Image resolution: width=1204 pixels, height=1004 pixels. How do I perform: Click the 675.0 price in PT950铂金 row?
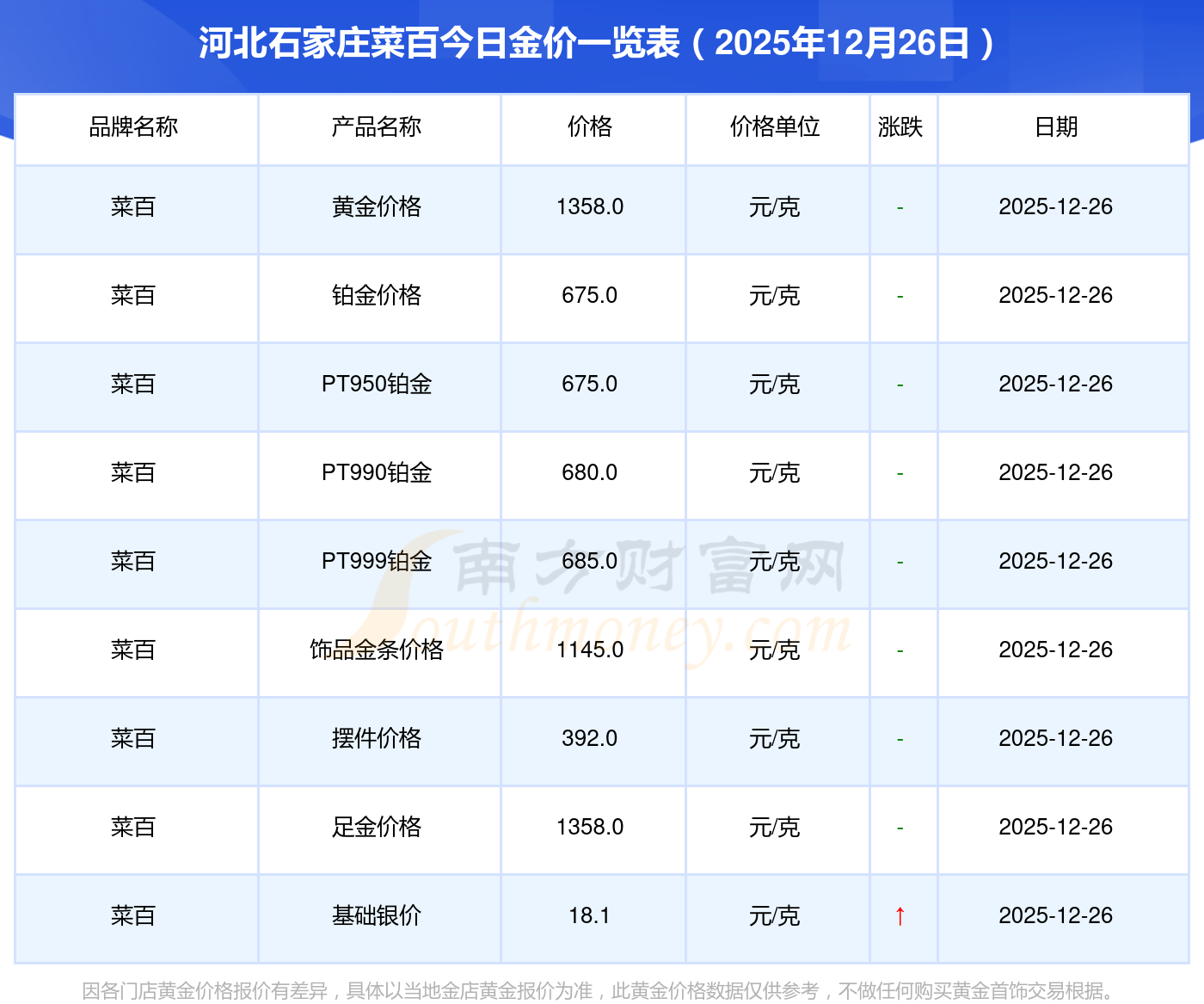click(590, 385)
